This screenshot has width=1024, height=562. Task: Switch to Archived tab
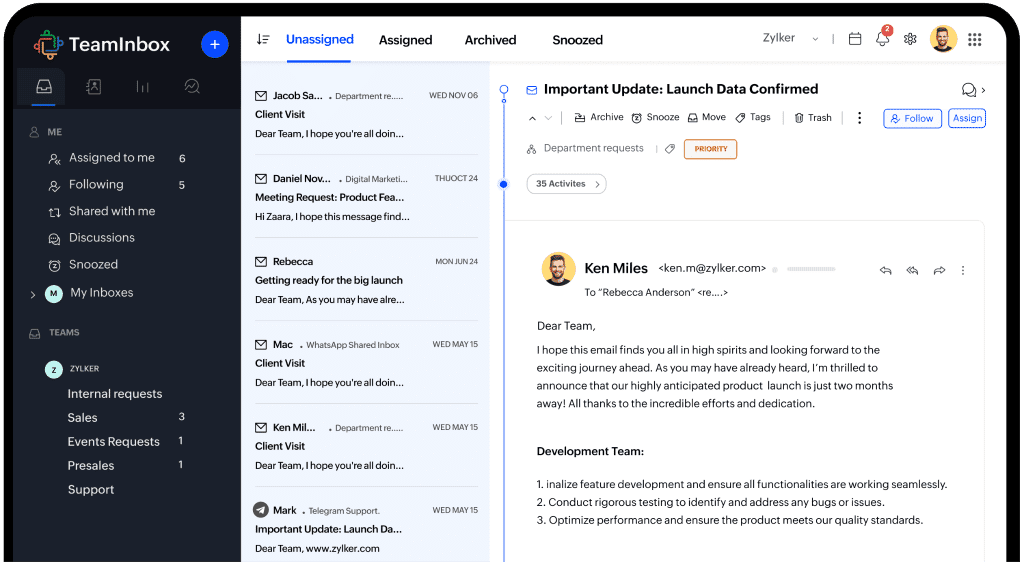coord(490,40)
